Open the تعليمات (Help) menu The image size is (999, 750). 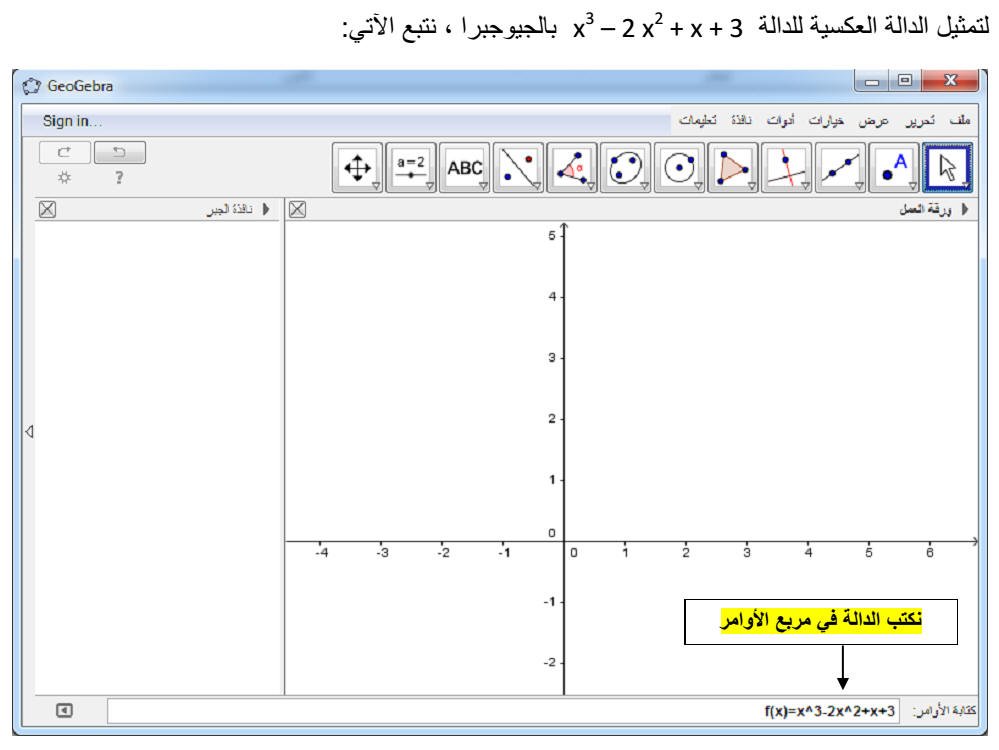click(698, 120)
